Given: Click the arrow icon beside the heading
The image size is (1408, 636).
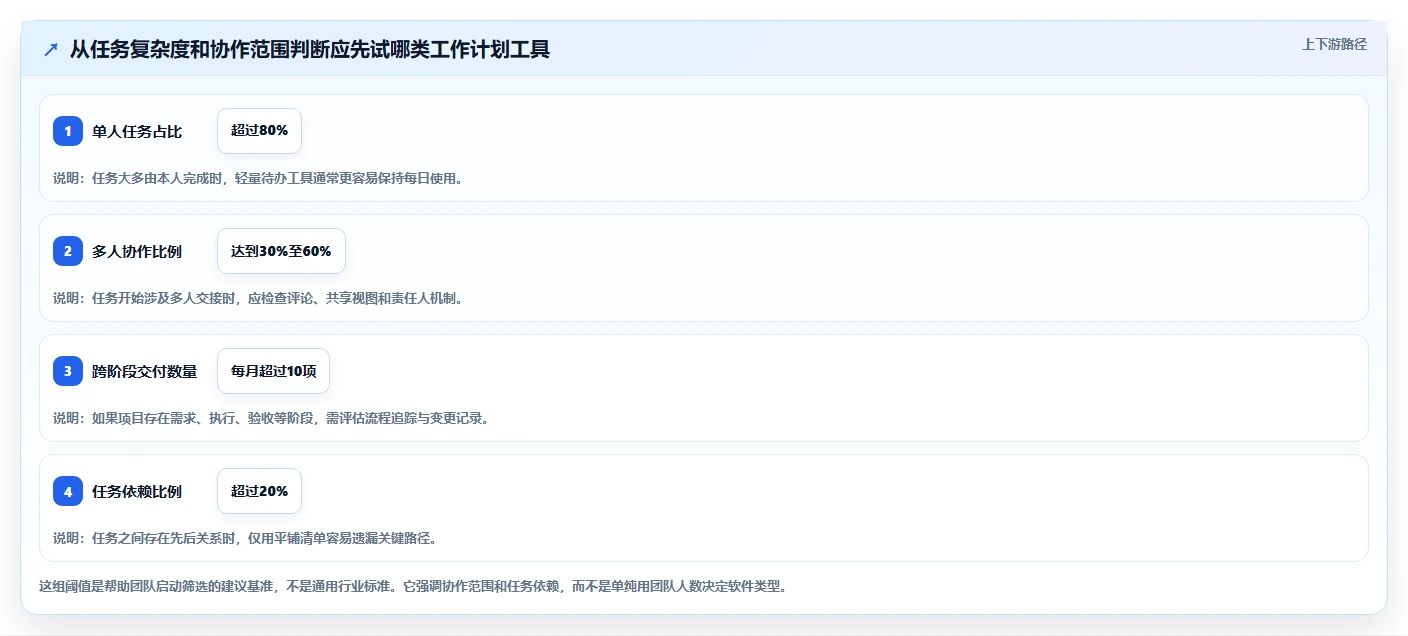Looking at the screenshot, I should pyautogui.click(x=51, y=49).
